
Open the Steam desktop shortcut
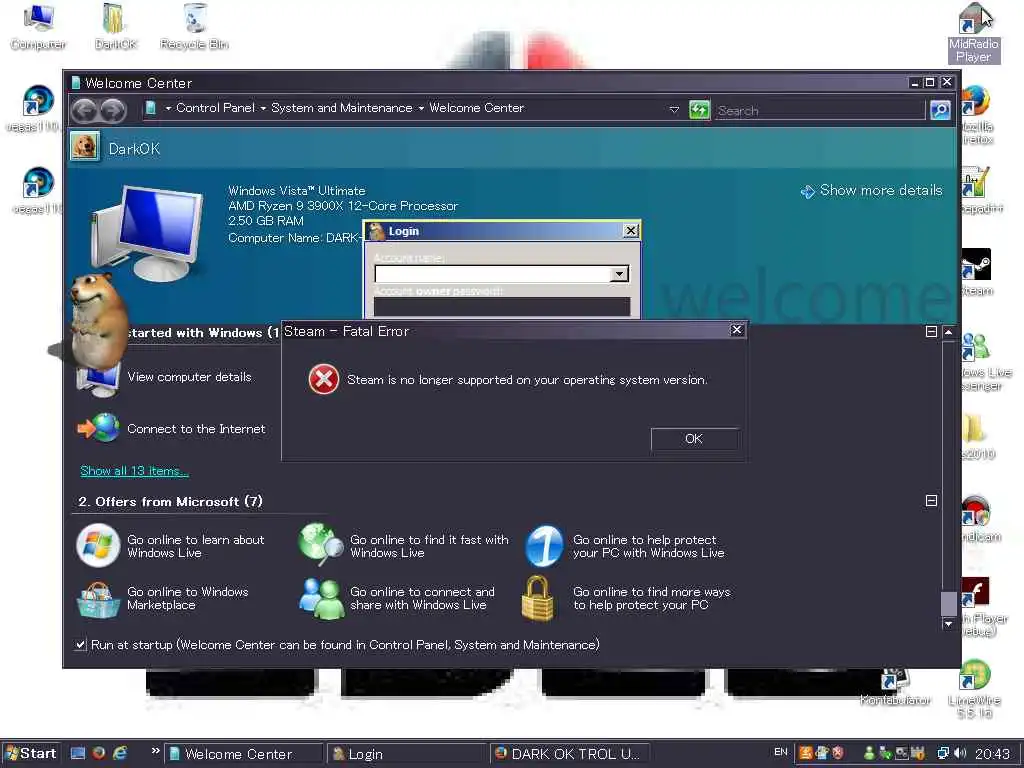pyautogui.click(x=976, y=272)
